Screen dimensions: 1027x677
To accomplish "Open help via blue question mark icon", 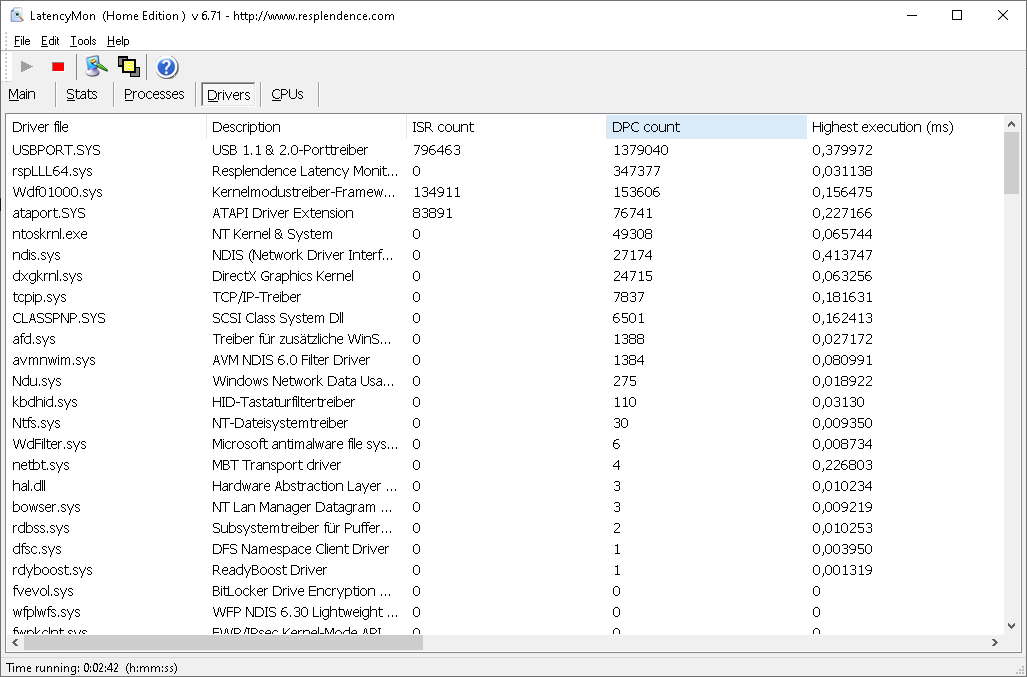I will click(166, 67).
